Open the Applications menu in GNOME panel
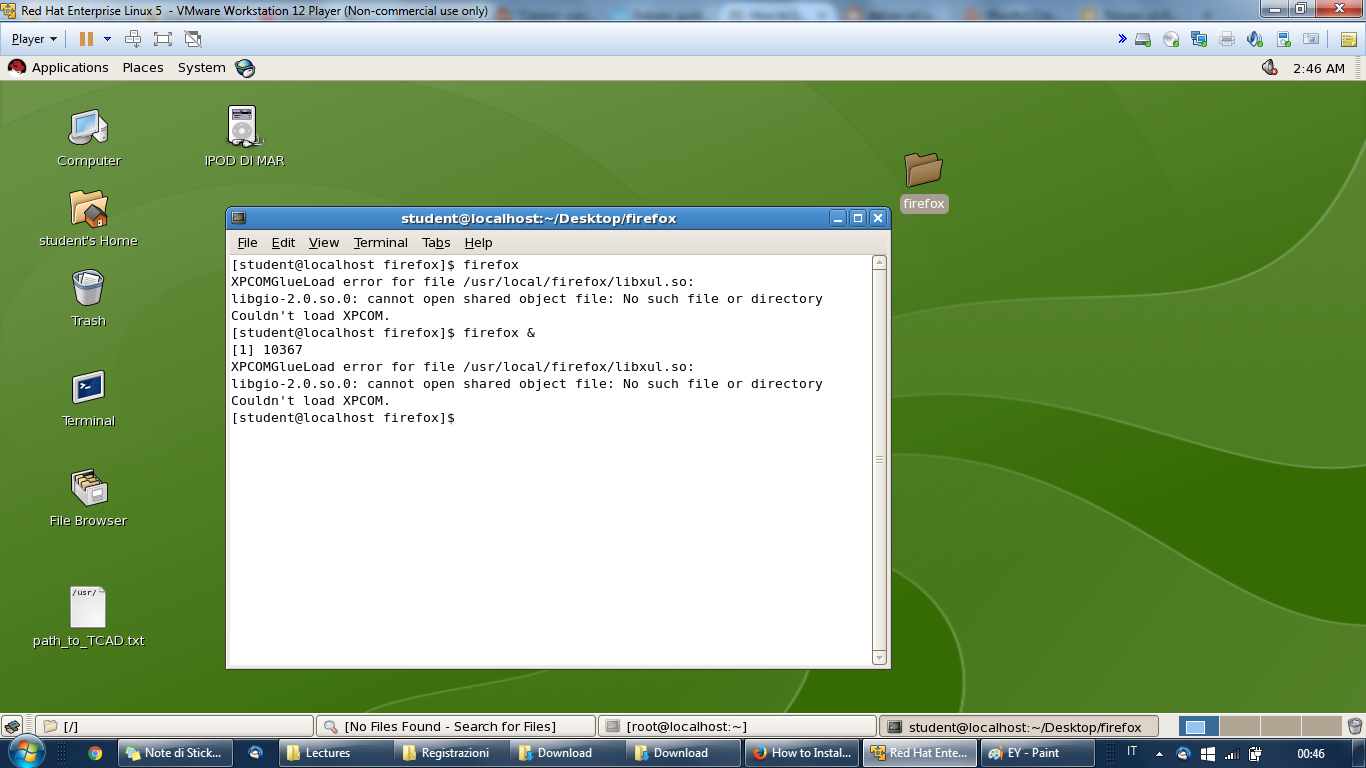 69,68
